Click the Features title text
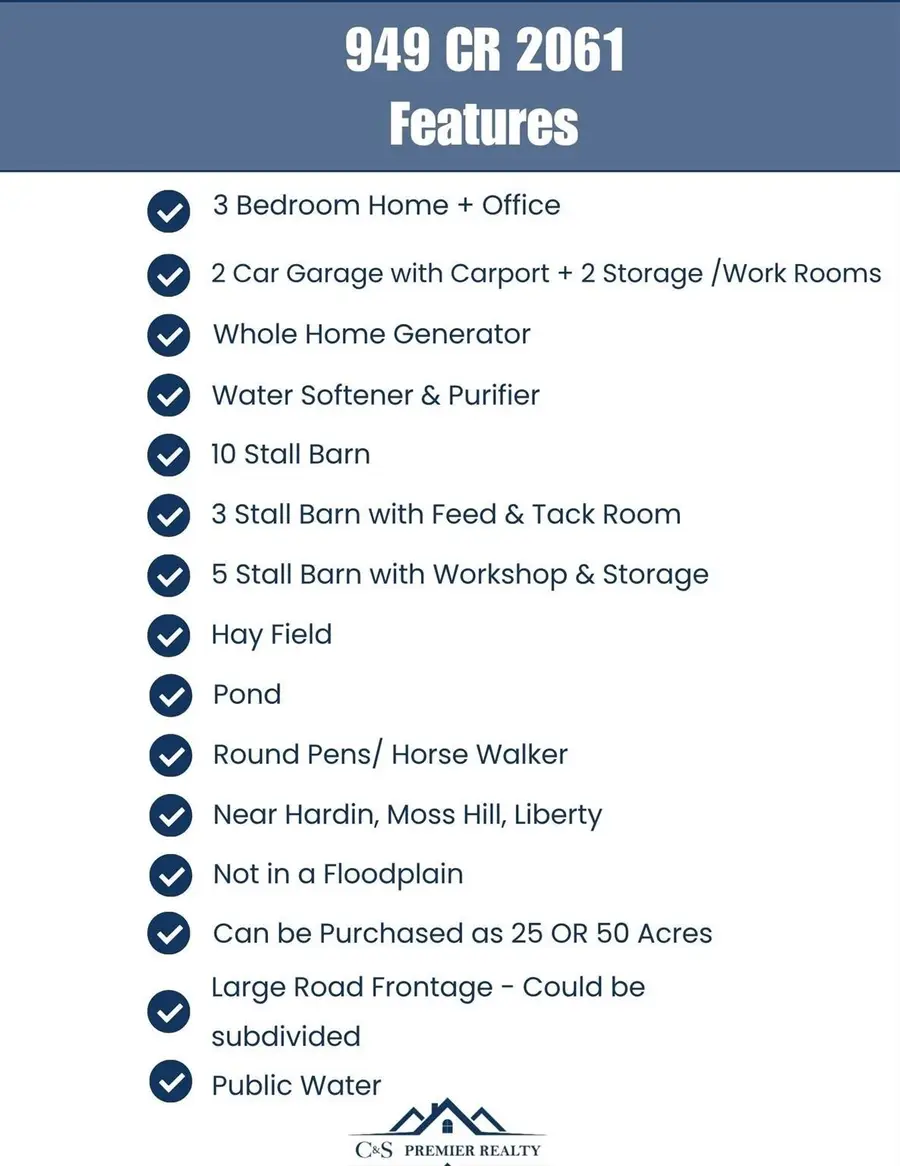 tap(484, 126)
